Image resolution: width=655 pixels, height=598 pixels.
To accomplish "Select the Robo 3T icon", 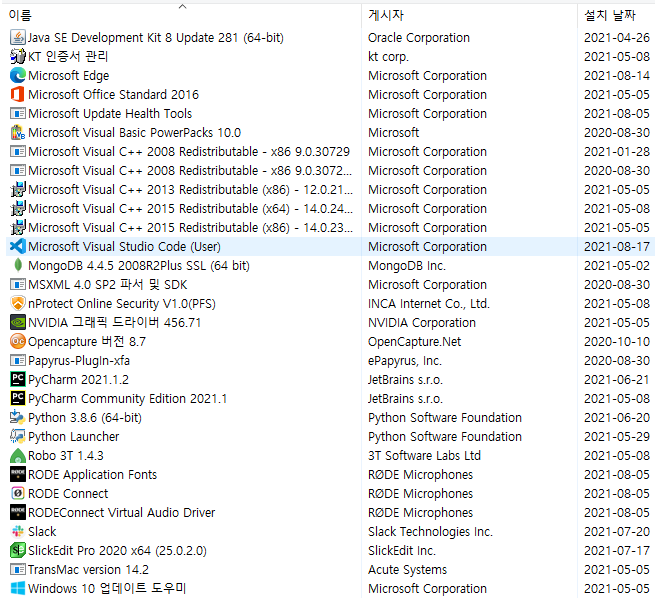I will (18, 456).
